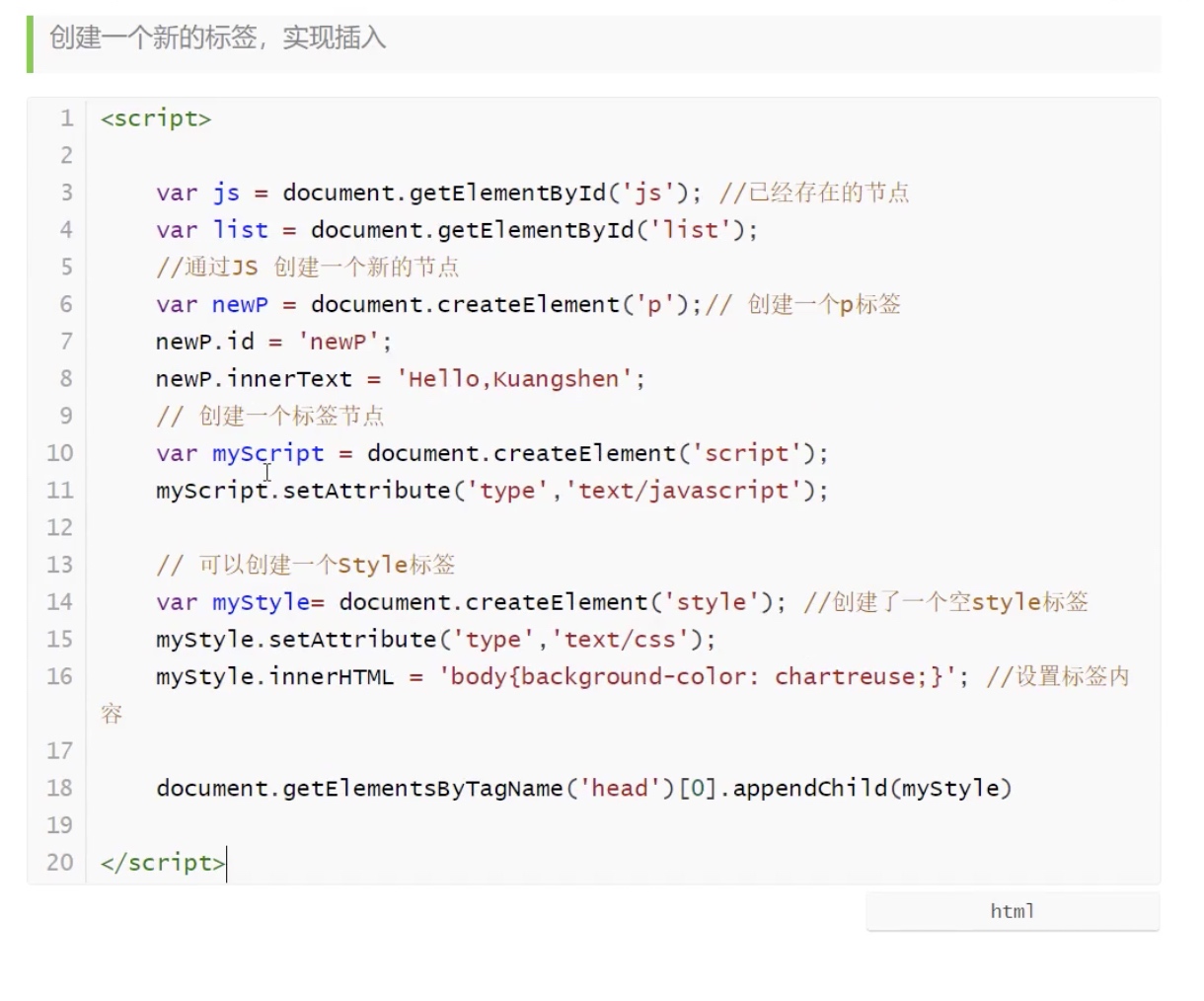Click 'var myScript' on line 10
Viewport: 1204px width, 1001px height.
[240, 453]
